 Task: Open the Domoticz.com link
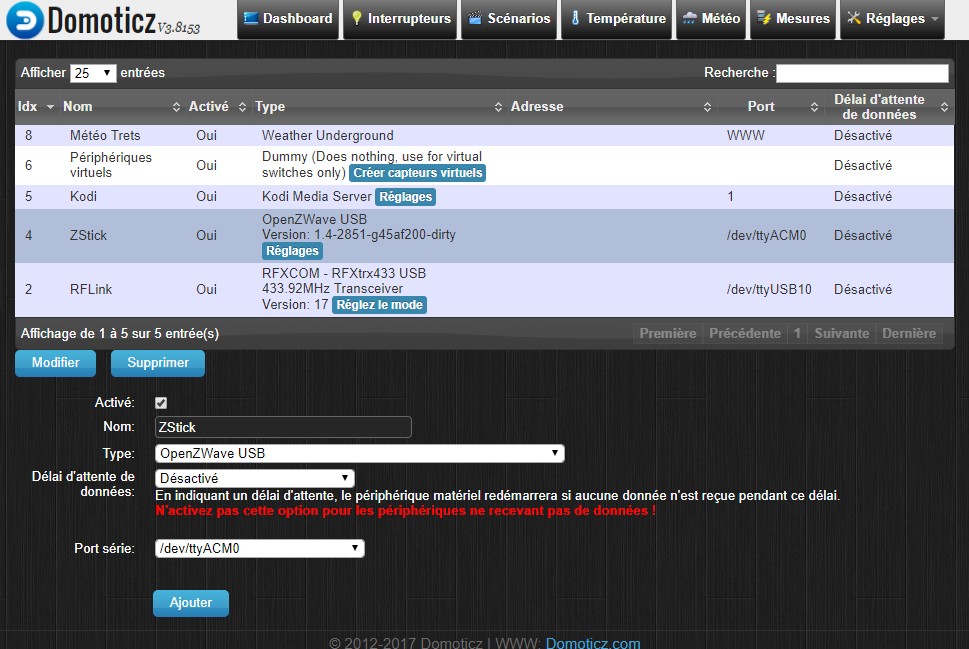point(593,643)
